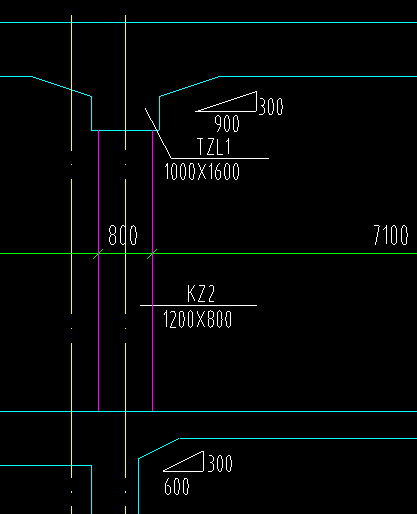The image size is (417, 514).
Task: Click the 1000X1600 beam size text
Action: point(202,172)
